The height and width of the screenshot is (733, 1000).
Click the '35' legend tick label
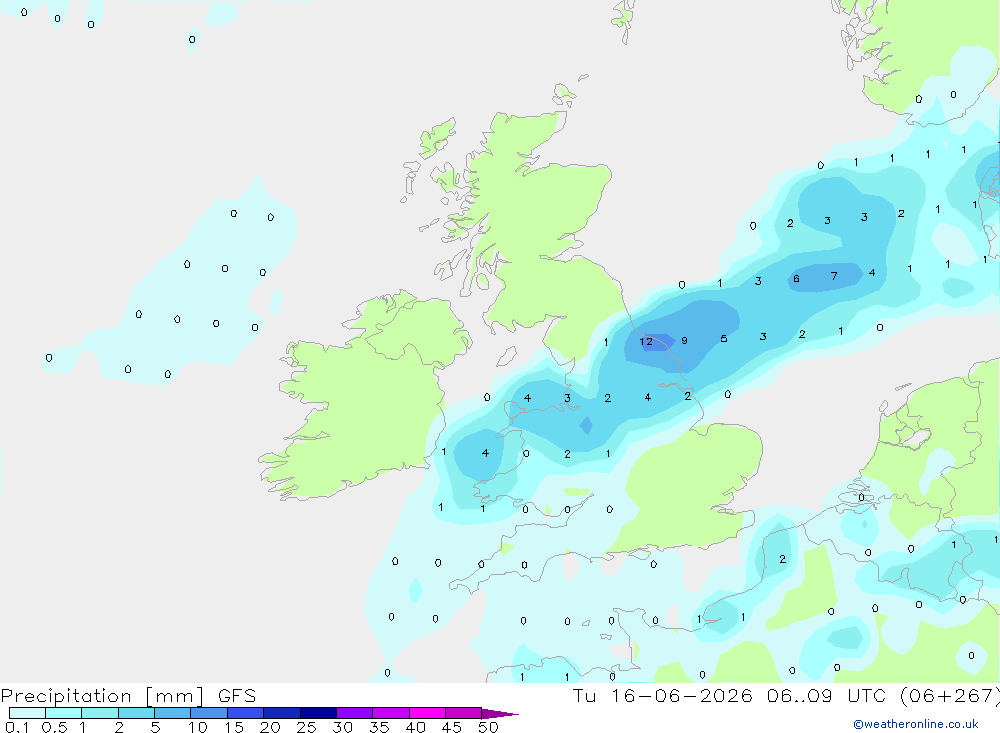coord(379,727)
